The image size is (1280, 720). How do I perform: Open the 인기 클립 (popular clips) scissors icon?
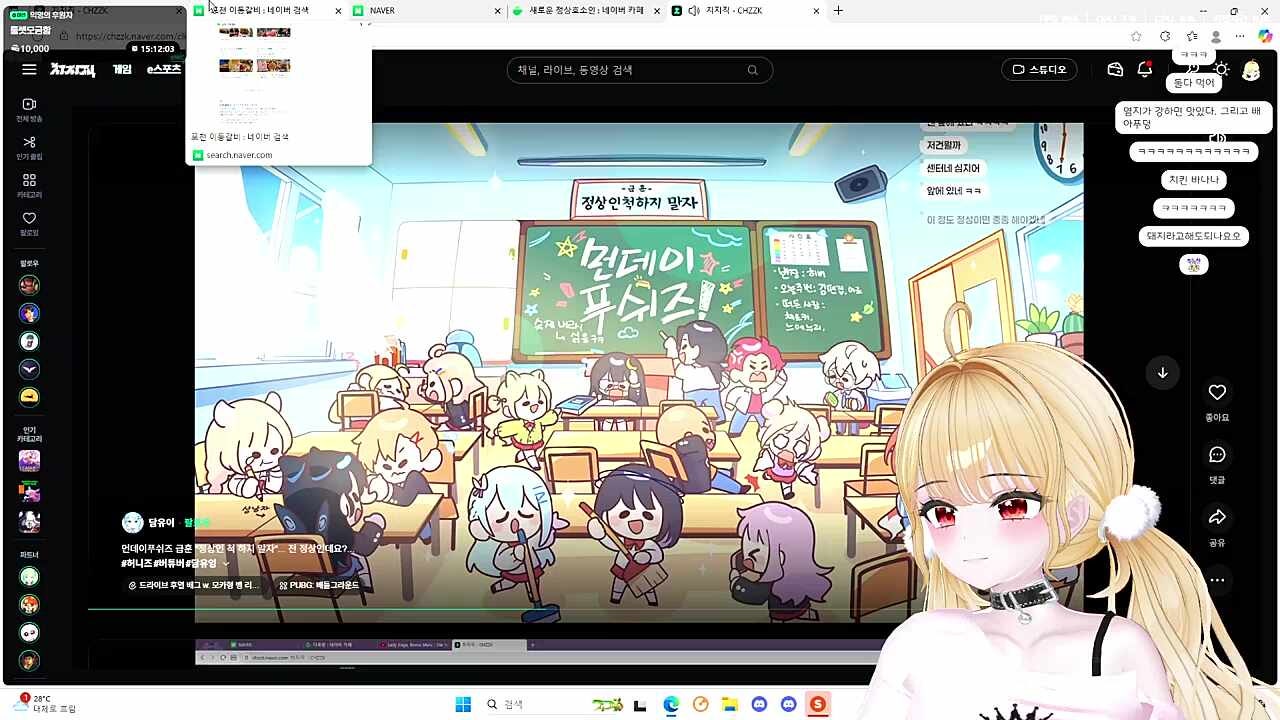[29, 143]
